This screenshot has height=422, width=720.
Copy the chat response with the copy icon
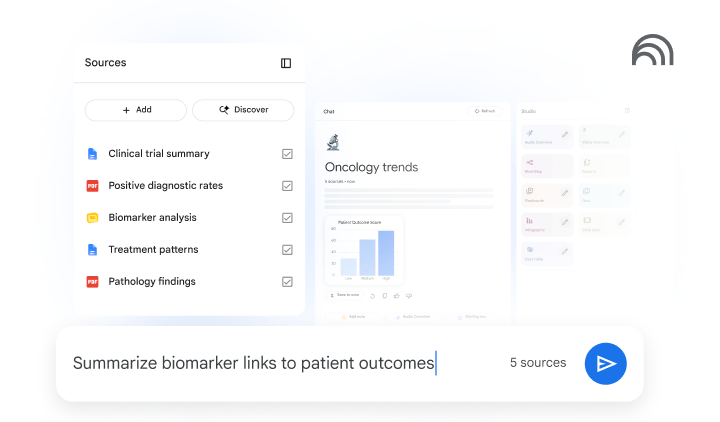[385, 296]
